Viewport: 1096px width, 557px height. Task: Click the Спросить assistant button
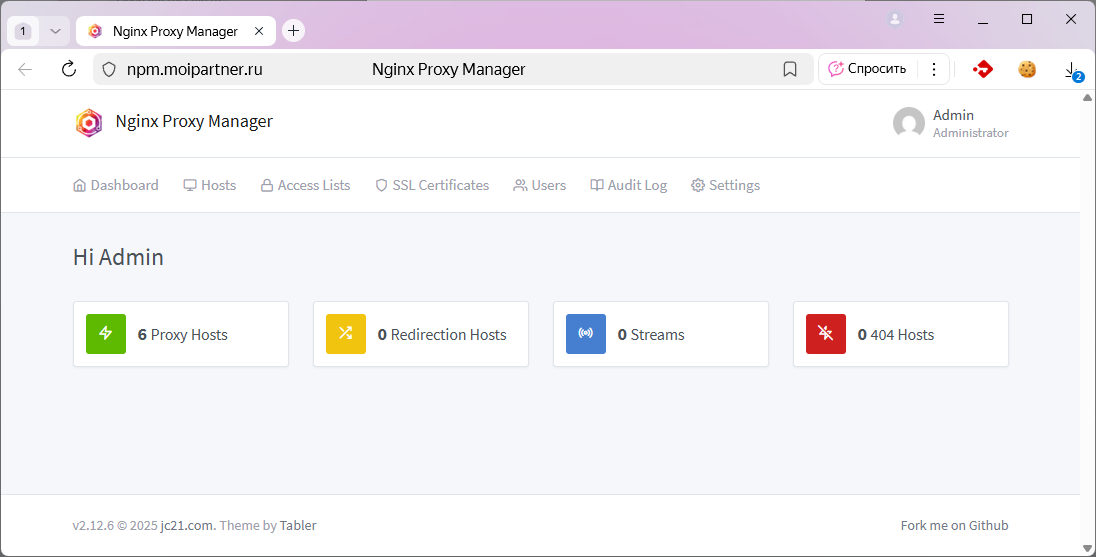tap(867, 69)
